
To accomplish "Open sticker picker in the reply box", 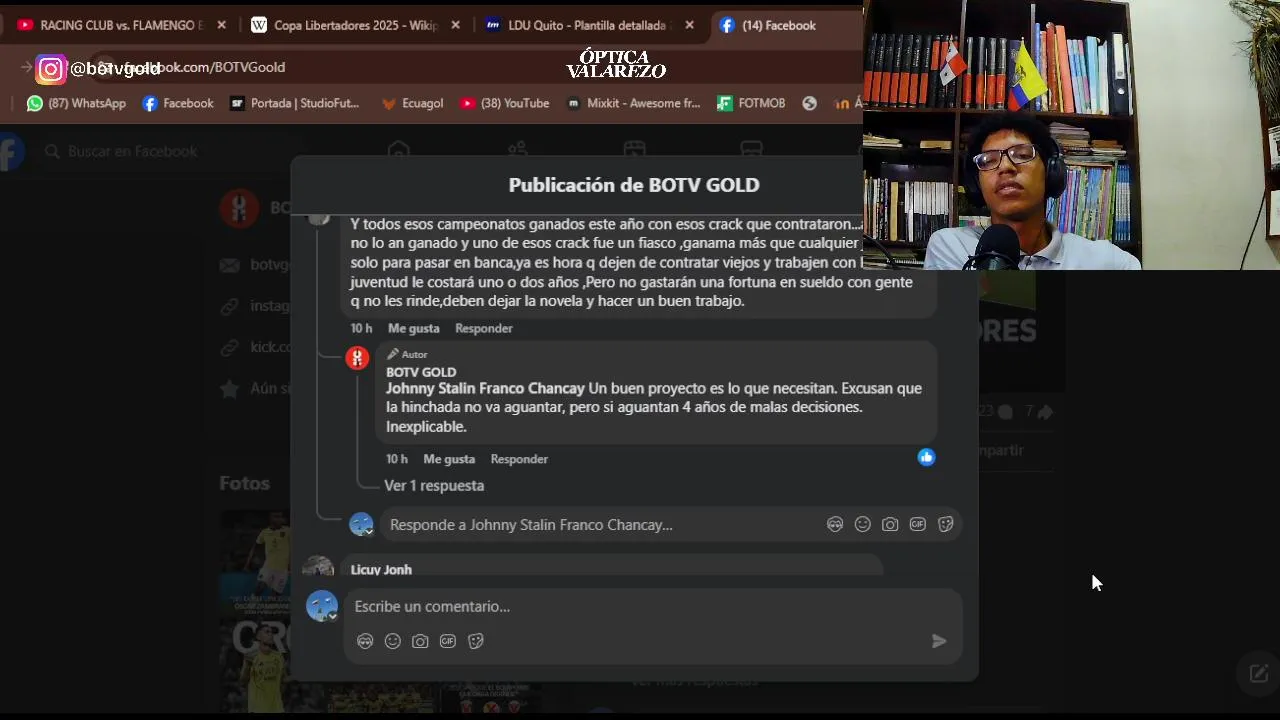I will click(946, 524).
